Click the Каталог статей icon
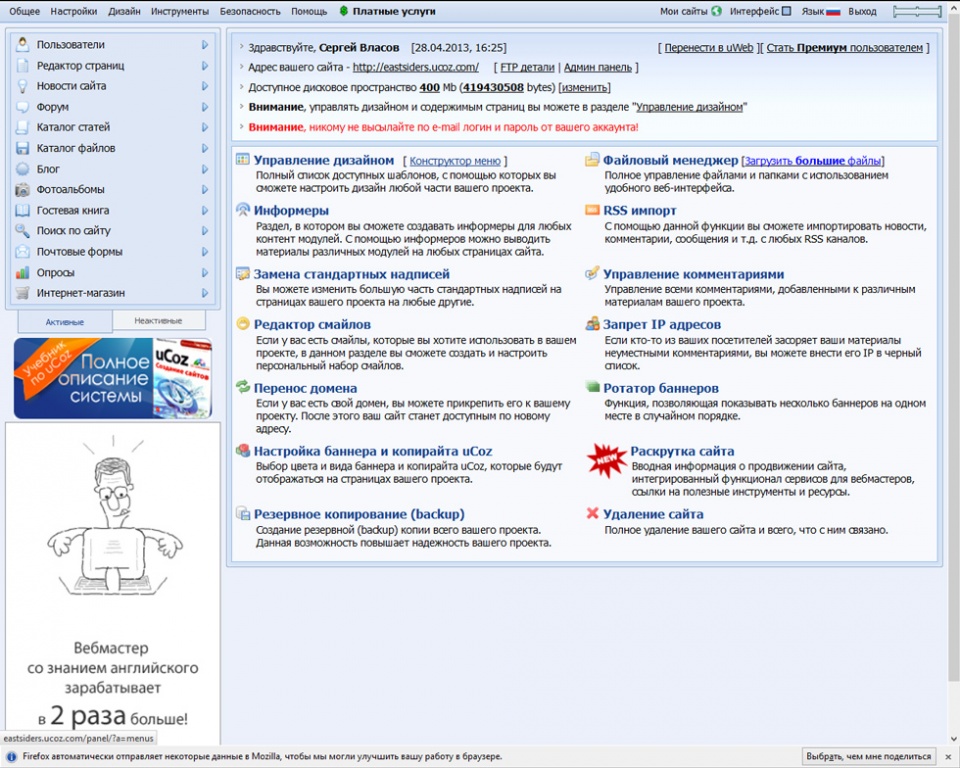 23,127
